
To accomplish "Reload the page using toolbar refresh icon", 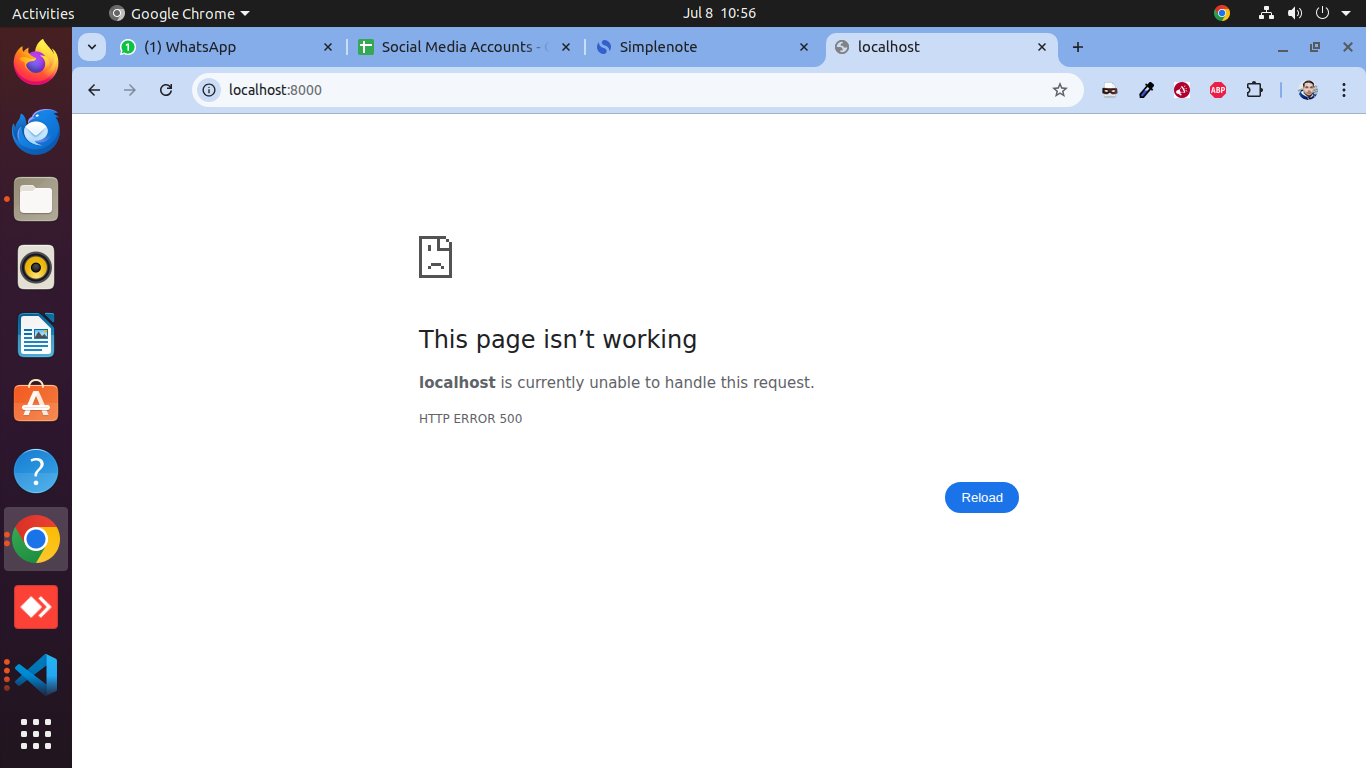I will click(x=166, y=90).
